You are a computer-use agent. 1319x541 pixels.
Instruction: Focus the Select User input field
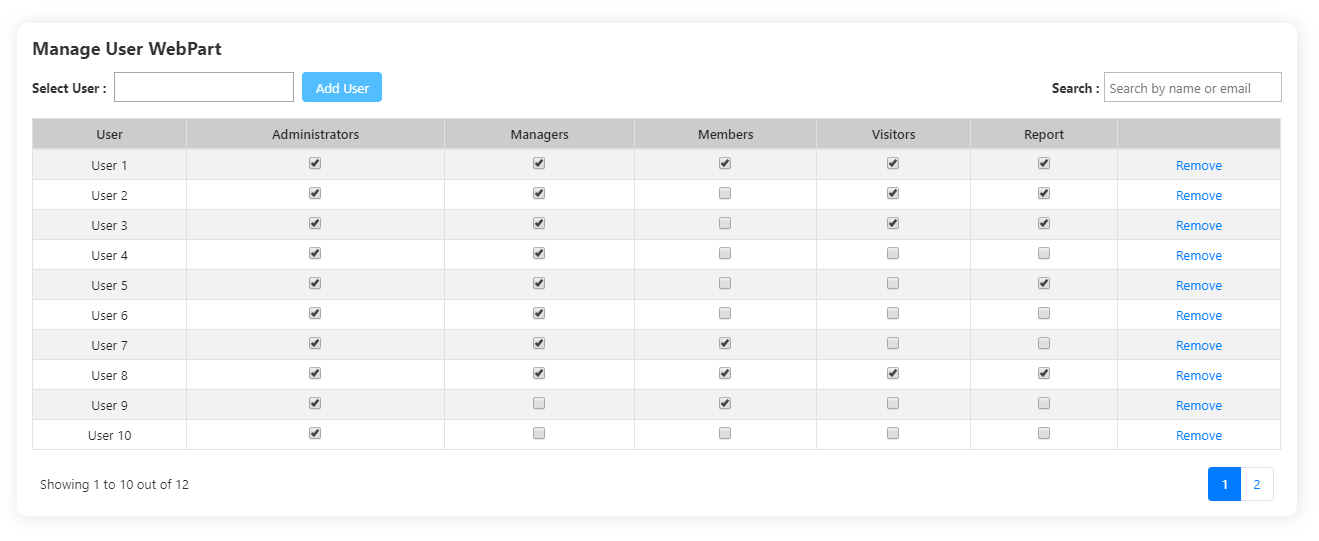point(204,87)
